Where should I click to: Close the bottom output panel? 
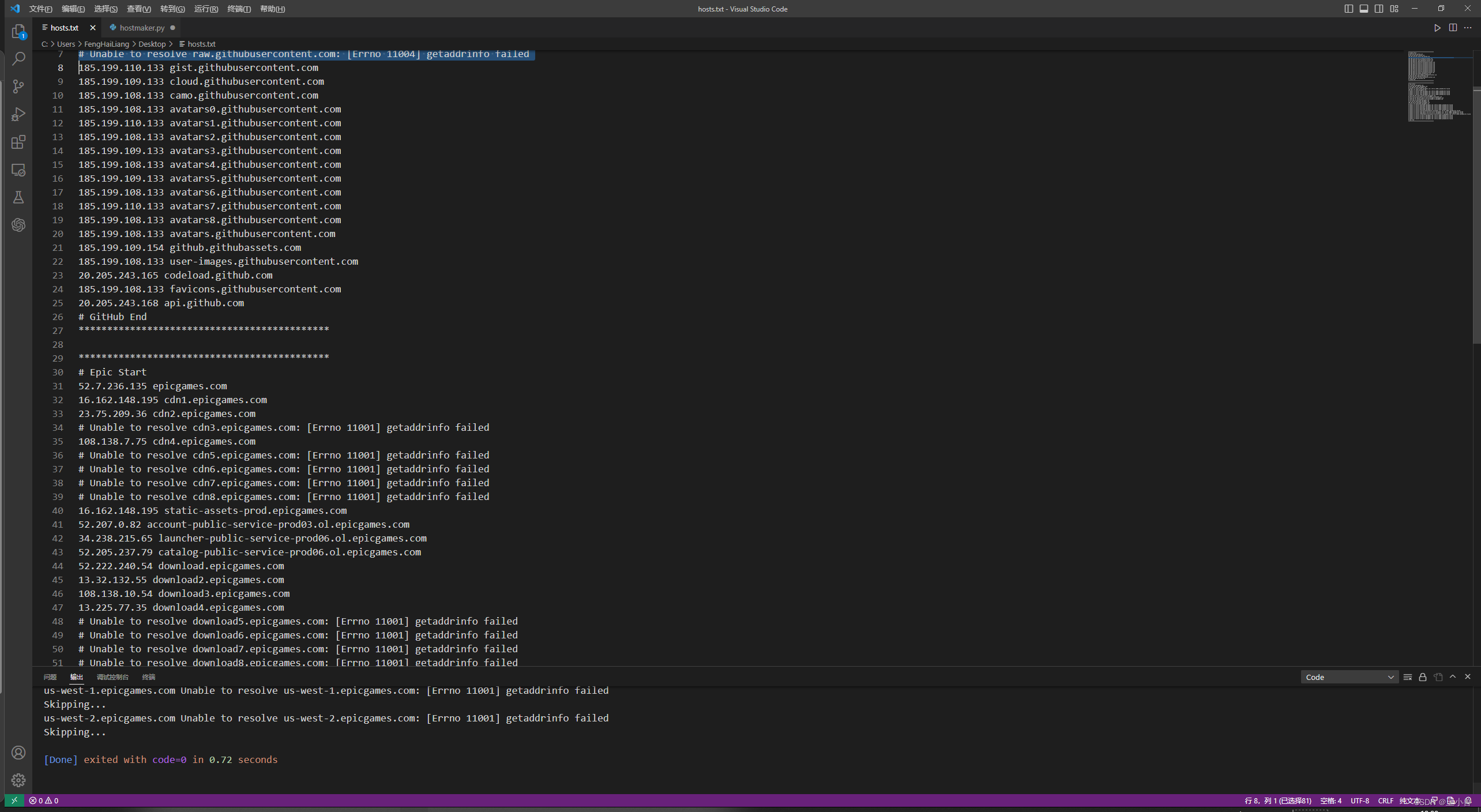pos(1468,677)
